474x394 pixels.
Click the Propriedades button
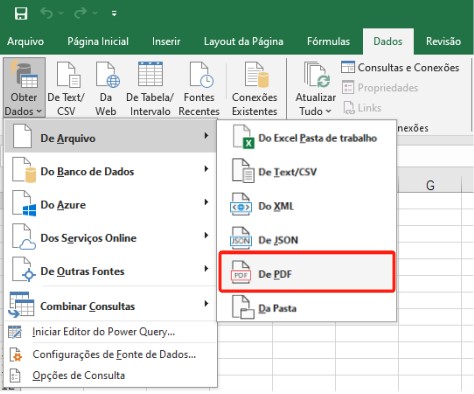click(380, 88)
